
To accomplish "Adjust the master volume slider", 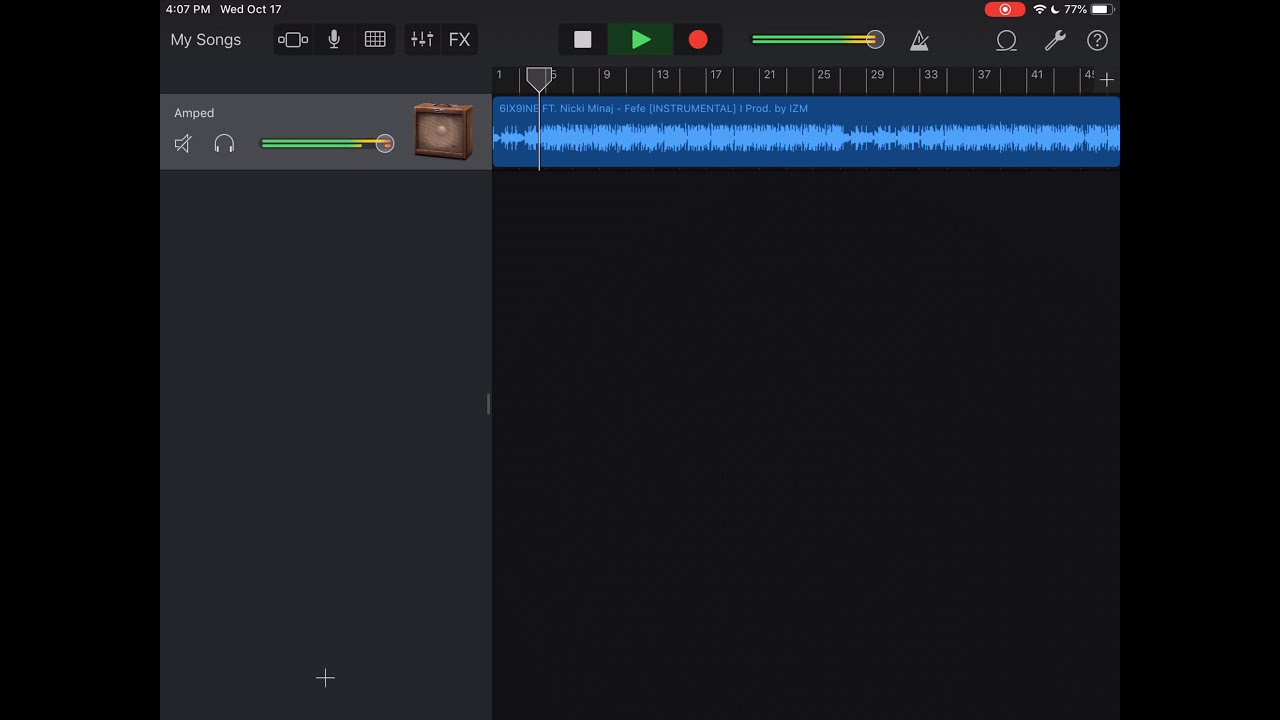I will (818, 40).
